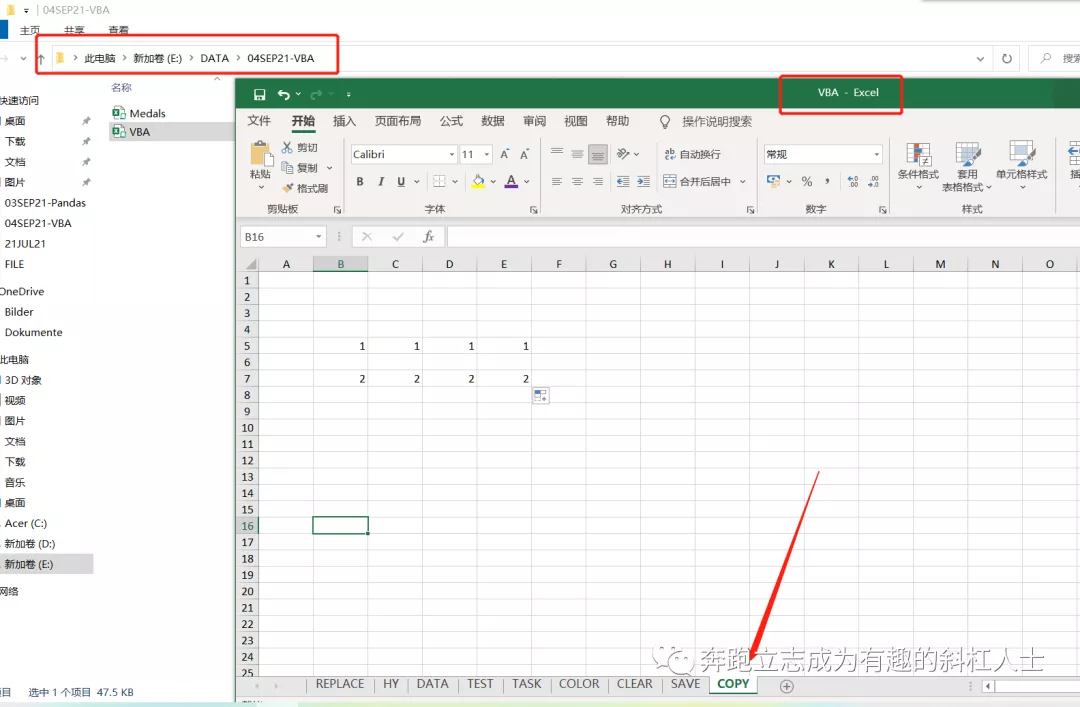
Task: Click the Cut (剪切) scissors icon
Action: 287,147
